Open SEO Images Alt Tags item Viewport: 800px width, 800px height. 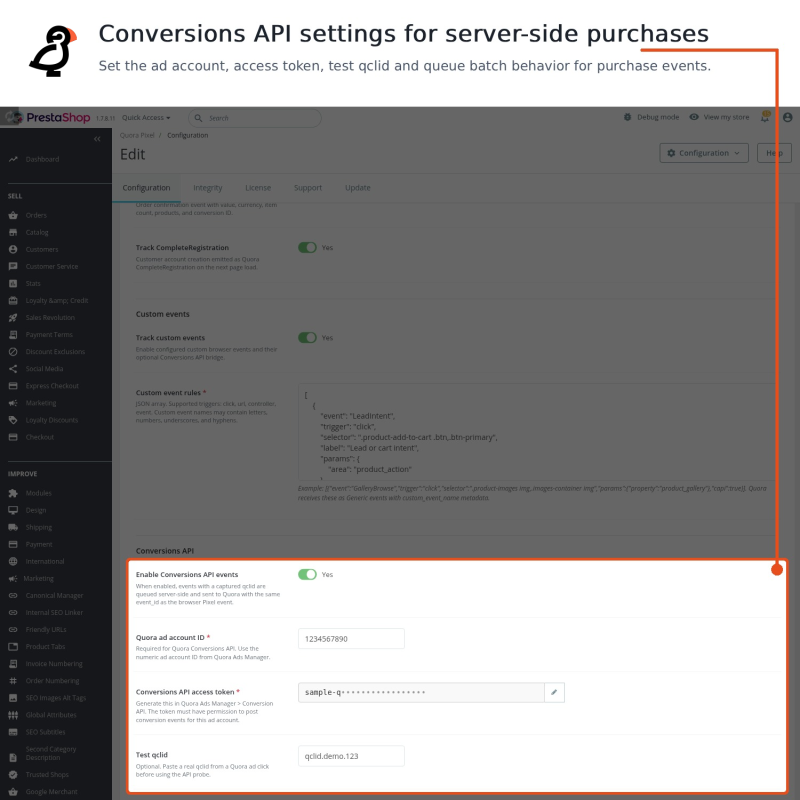pyautogui.click(x=47, y=698)
